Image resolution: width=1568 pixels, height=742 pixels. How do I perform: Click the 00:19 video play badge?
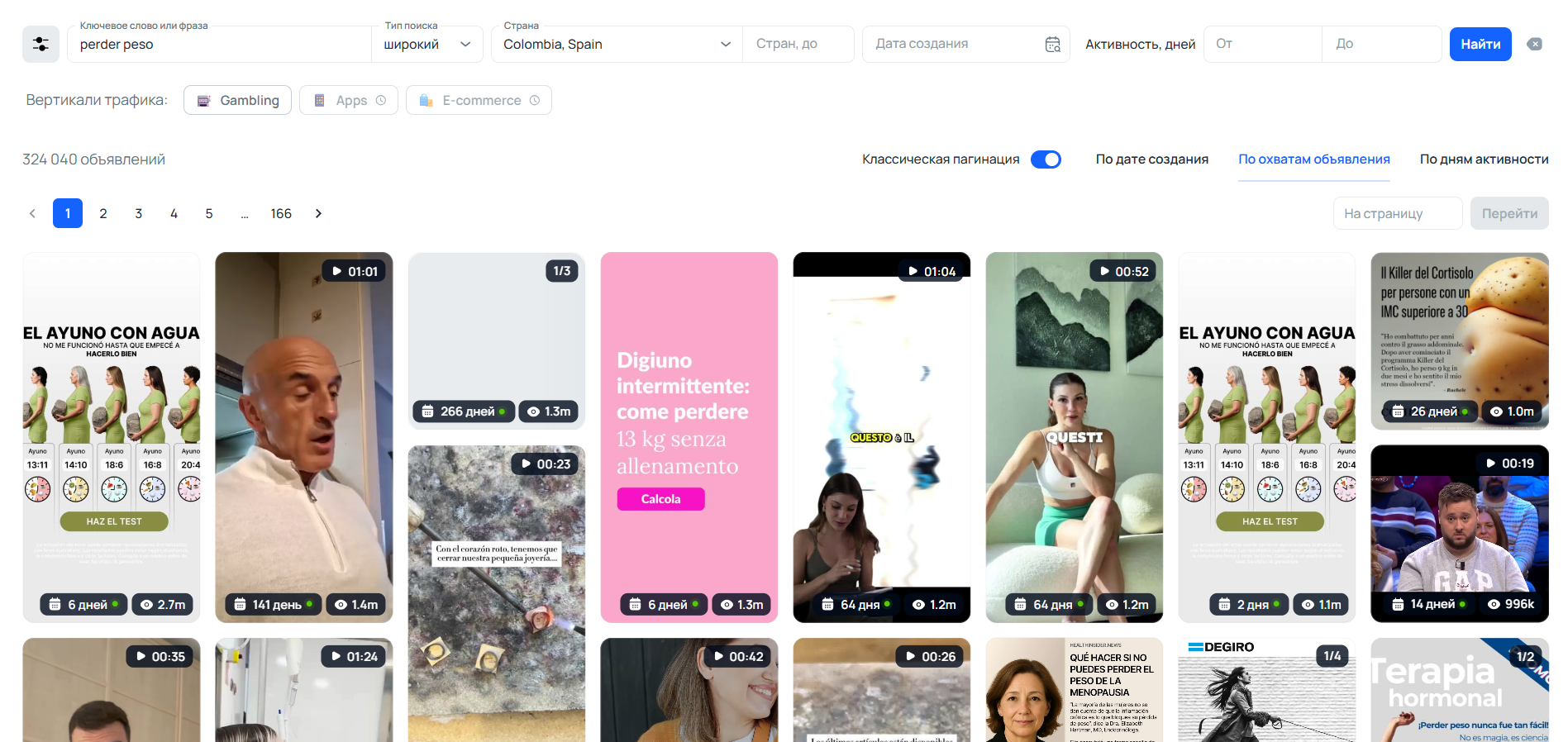tap(1509, 464)
